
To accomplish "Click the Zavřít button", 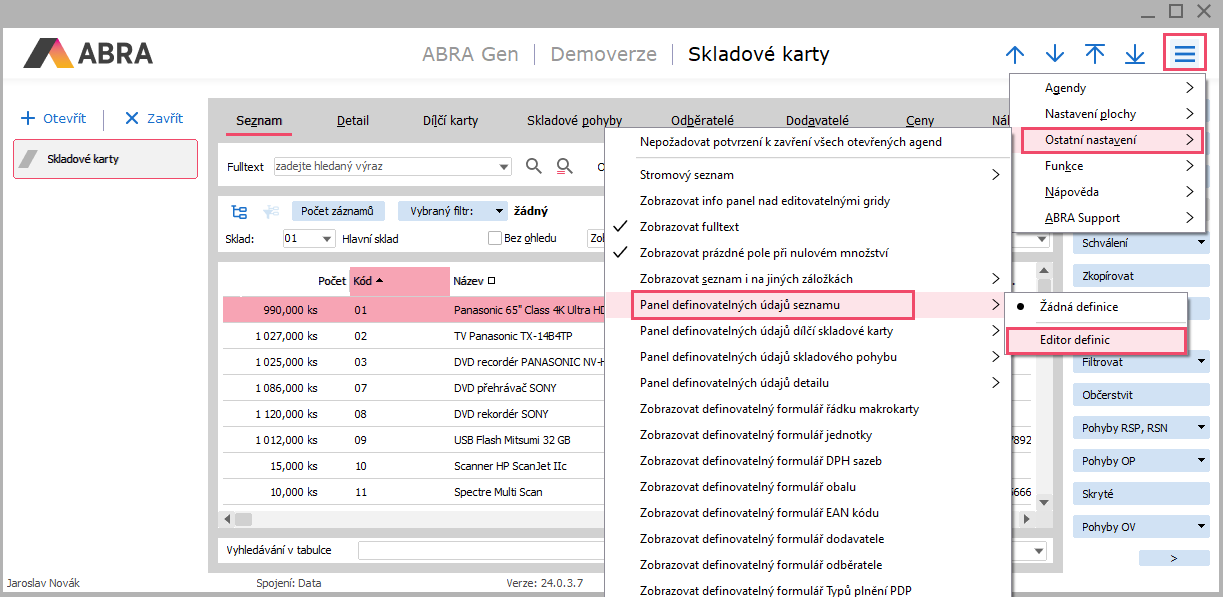I will (154, 118).
